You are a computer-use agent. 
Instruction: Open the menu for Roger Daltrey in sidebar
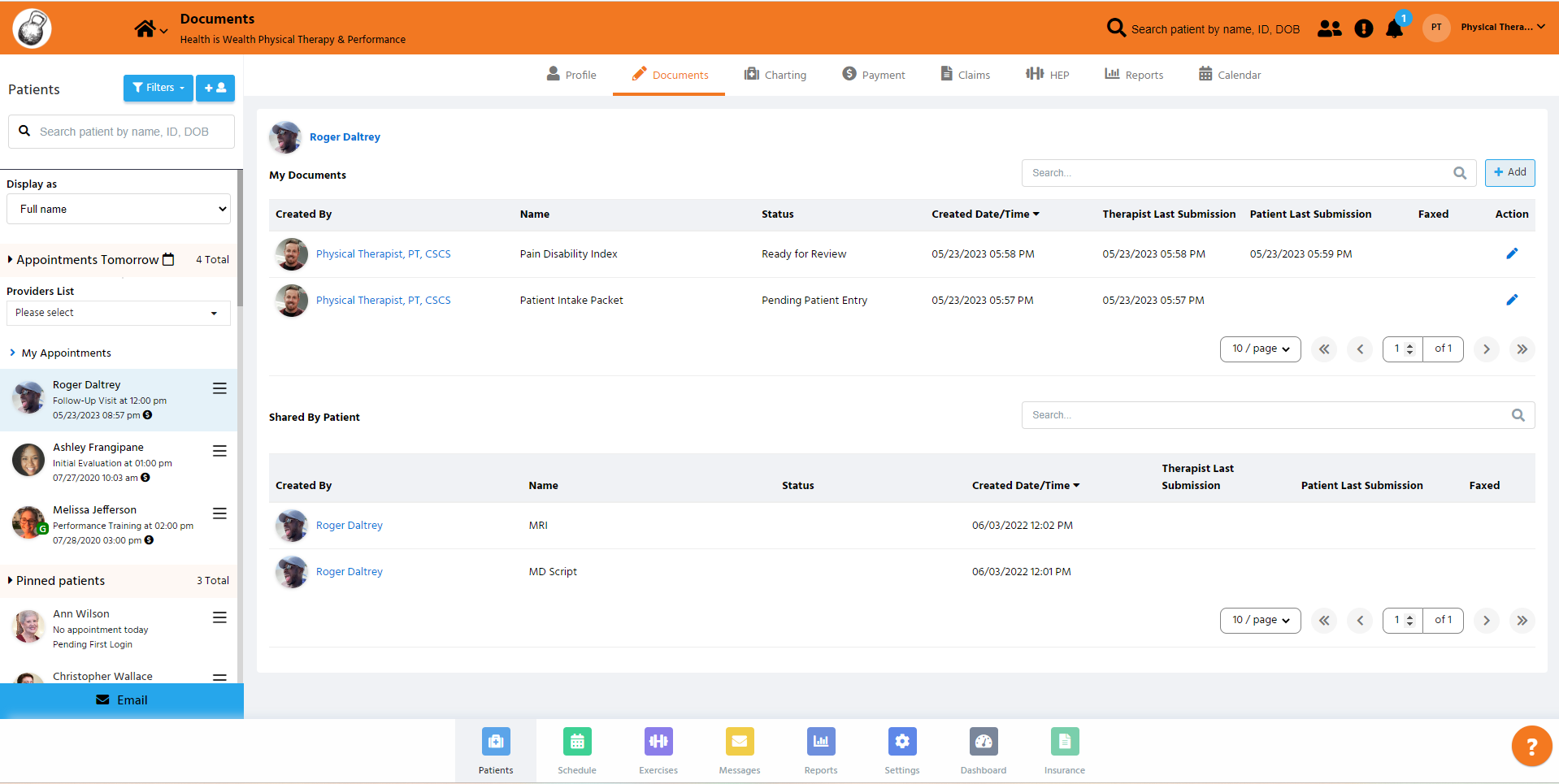(219, 388)
